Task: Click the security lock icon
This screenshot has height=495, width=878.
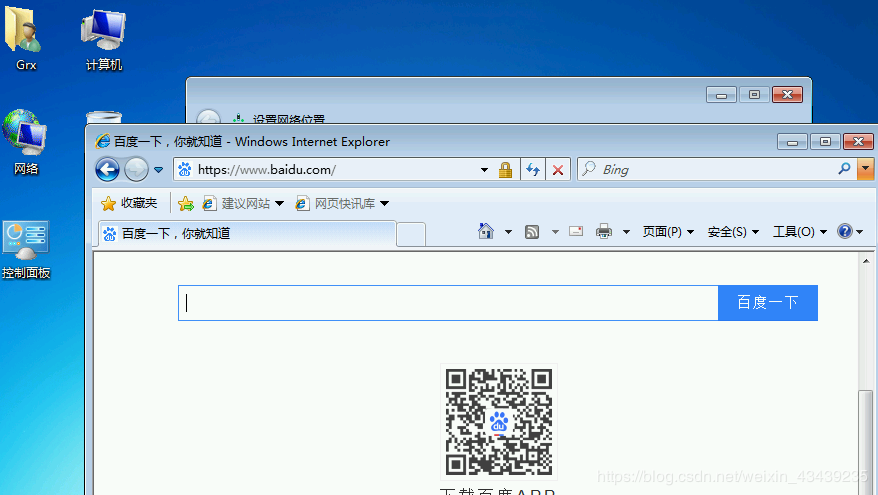Action: click(506, 170)
